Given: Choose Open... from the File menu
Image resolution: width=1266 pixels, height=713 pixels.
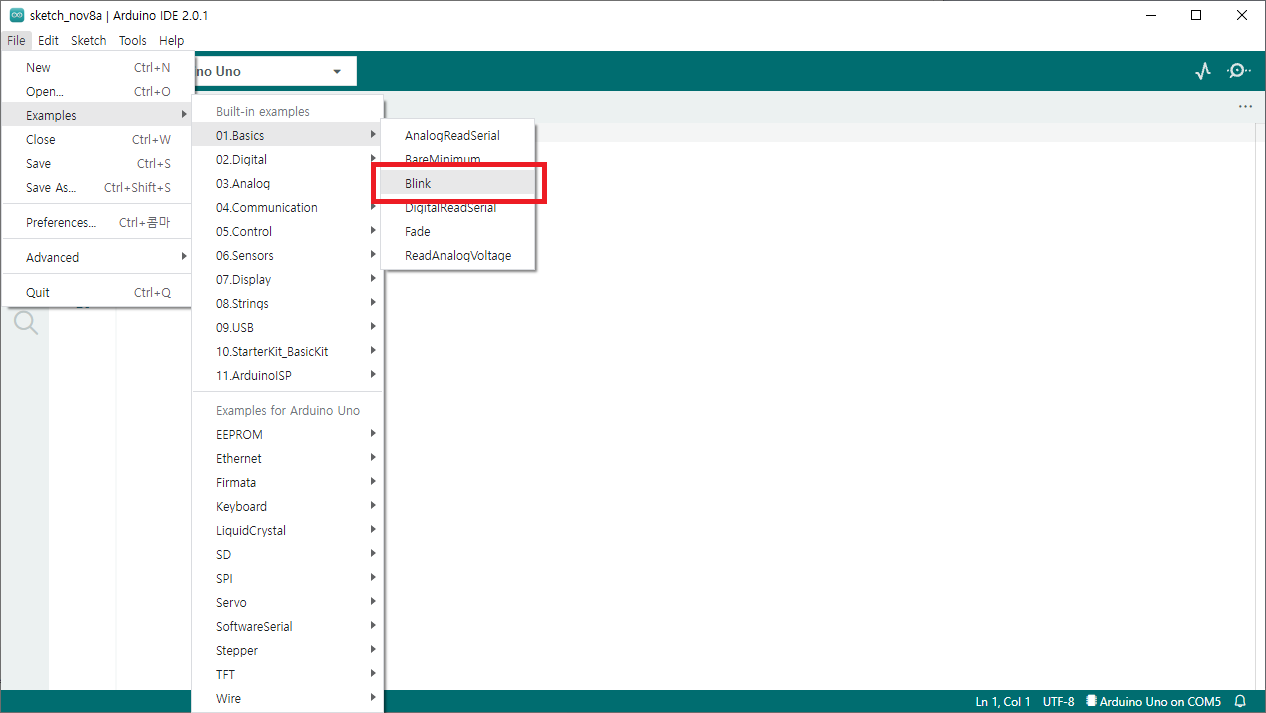Looking at the screenshot, I should (96, 92).
